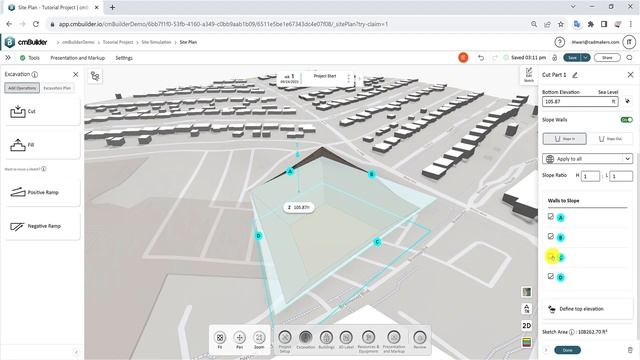The width and height of the screenshot is (640, 360).
Task: Click the lock icon near Save
Action: coord(554,58)
